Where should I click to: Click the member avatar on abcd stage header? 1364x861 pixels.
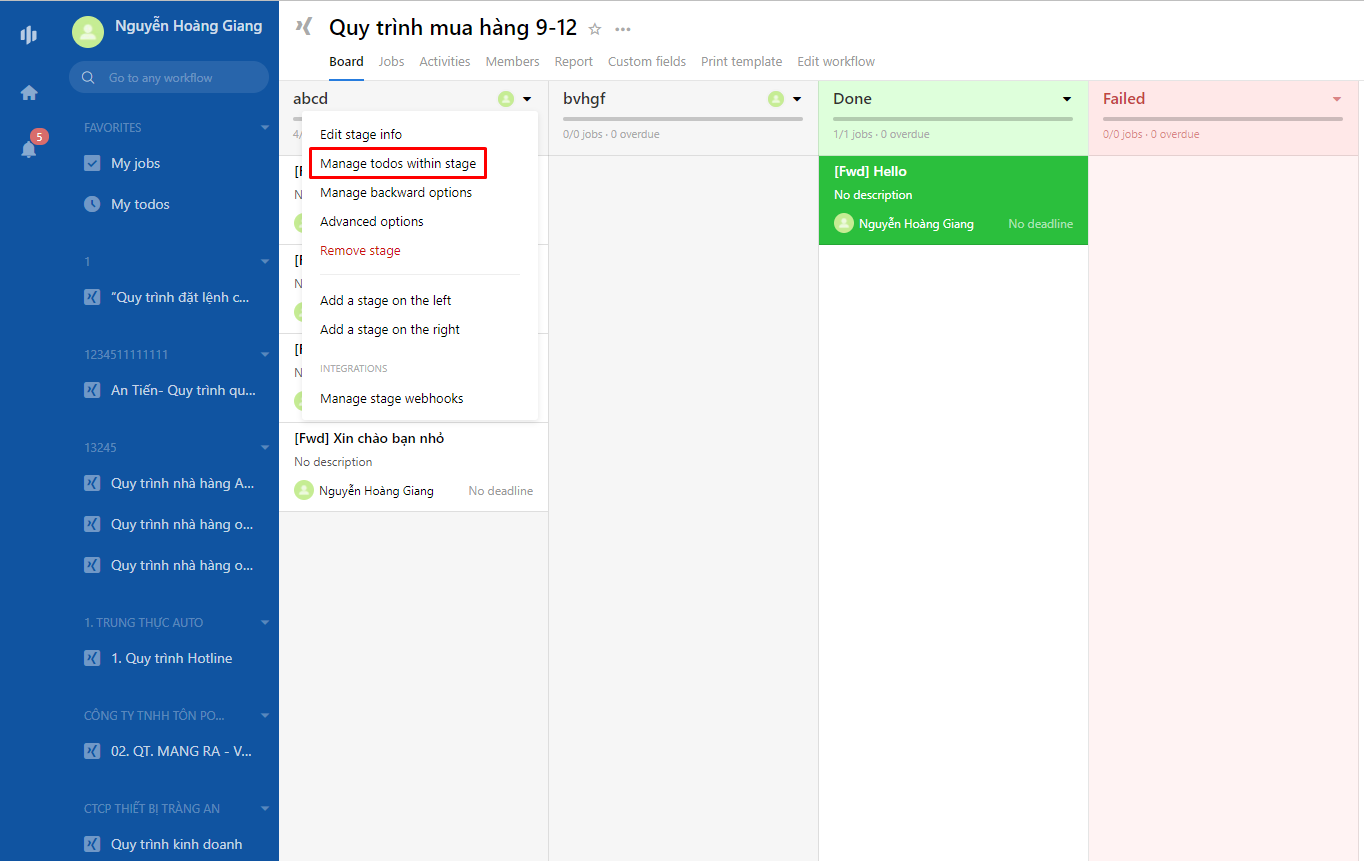(x=506, y=99)
